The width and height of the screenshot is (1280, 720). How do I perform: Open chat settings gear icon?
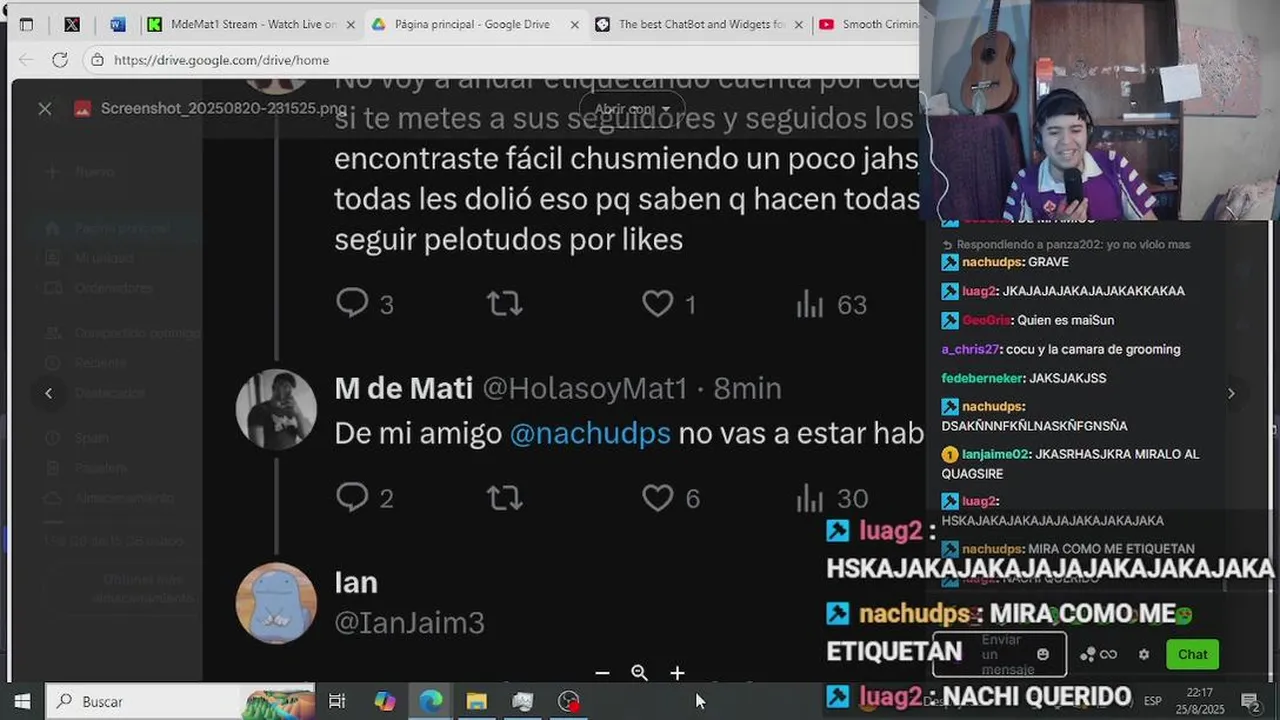[x=1144, y=654]
